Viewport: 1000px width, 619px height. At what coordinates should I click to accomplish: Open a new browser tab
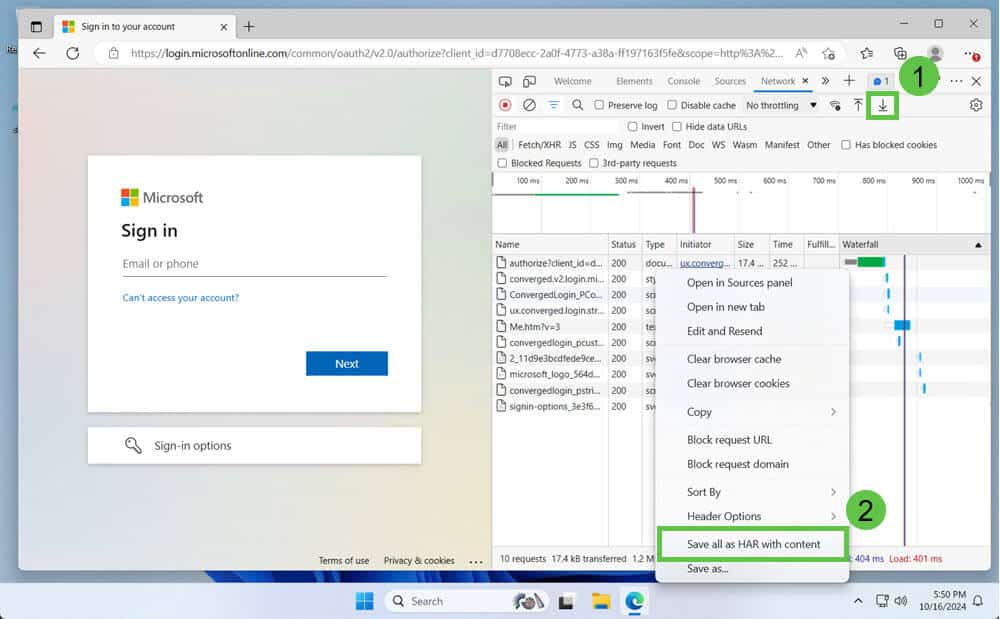(249, 27)
